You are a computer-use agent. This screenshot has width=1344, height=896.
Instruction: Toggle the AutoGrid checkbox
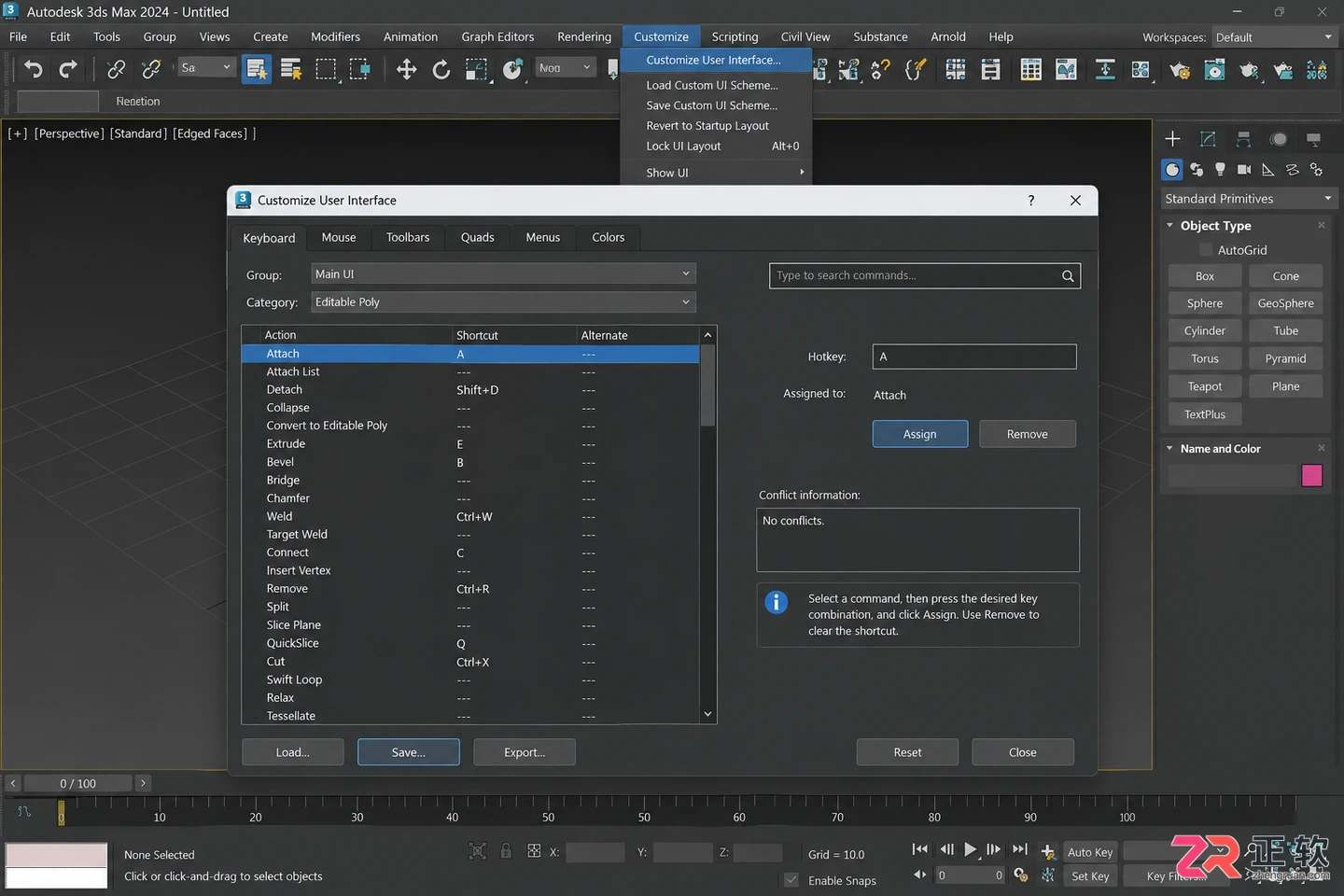pos(1206,250)
